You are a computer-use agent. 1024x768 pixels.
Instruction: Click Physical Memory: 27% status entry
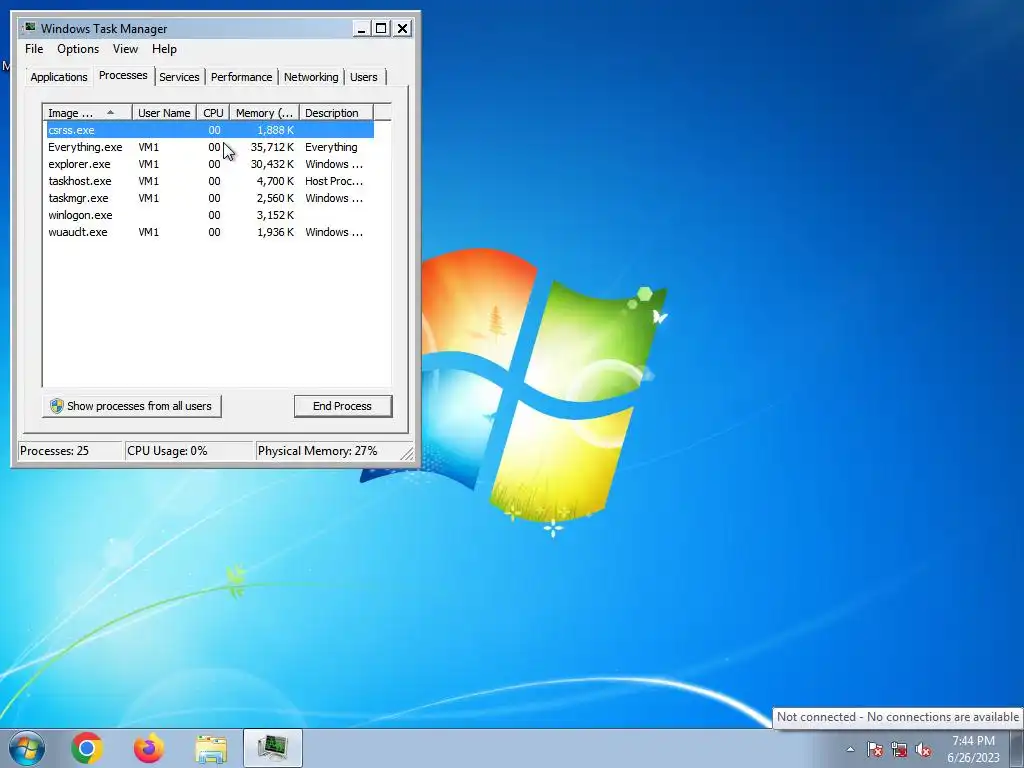(327, 451)
